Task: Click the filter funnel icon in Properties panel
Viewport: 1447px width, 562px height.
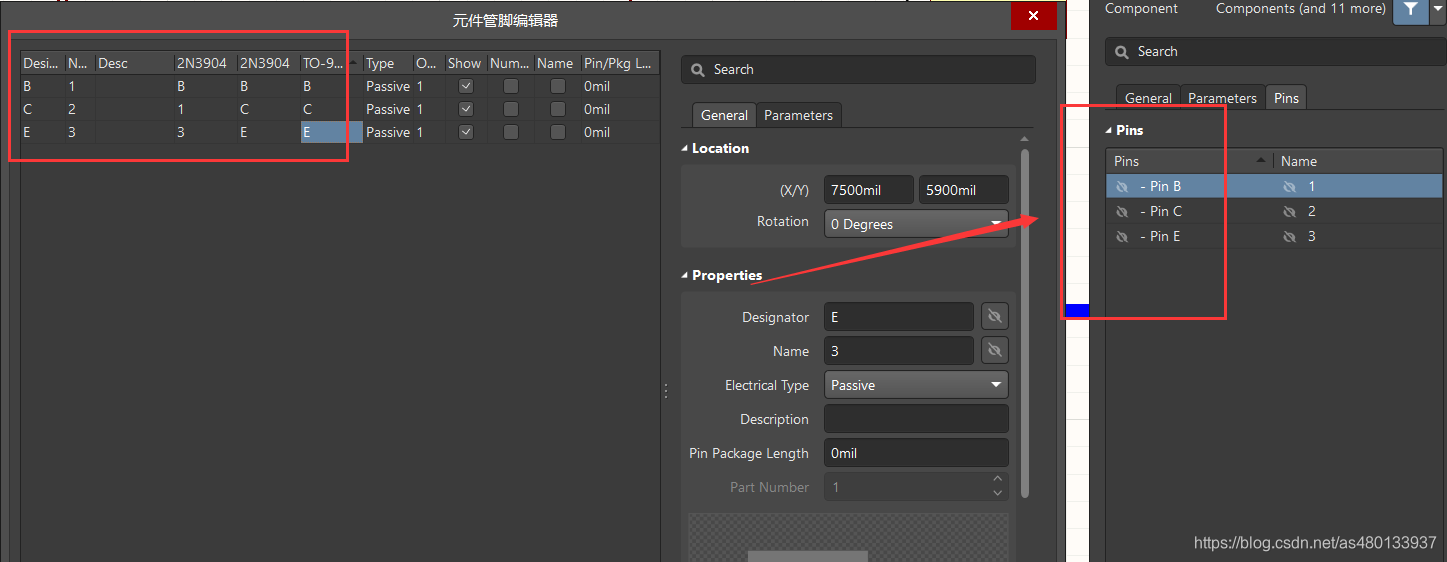Action: [1410, 9]
